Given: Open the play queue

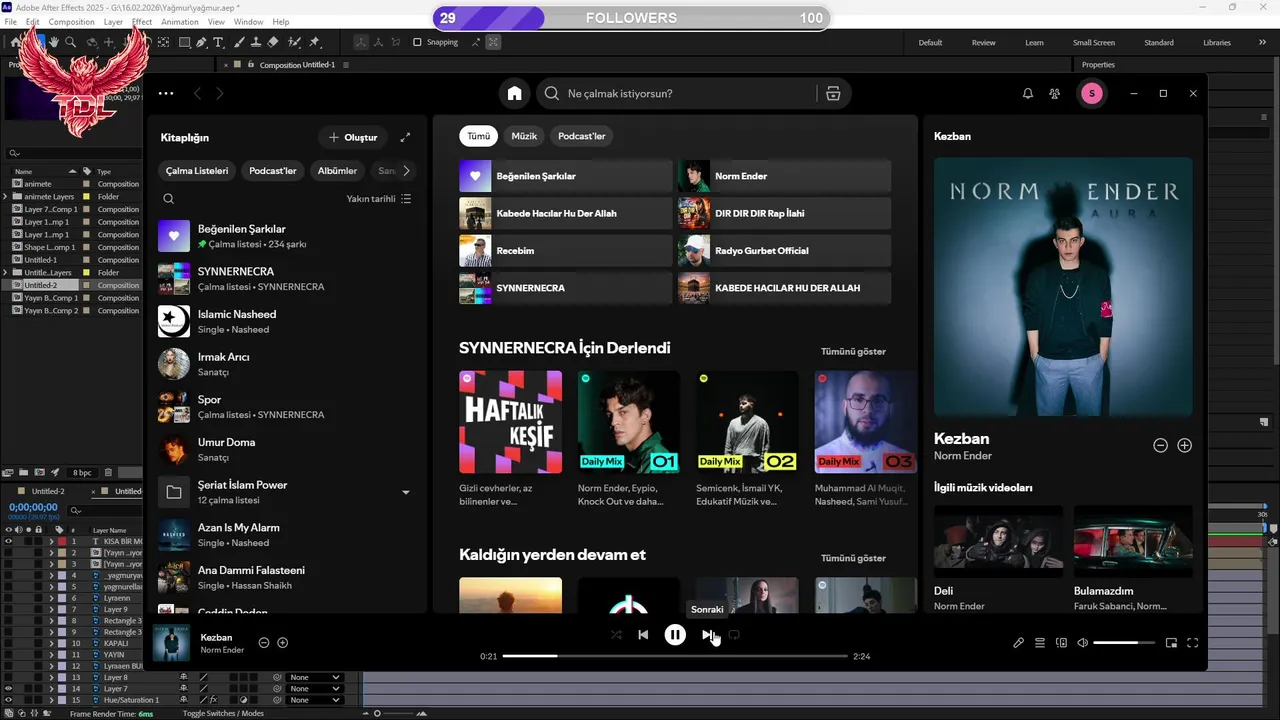Looking at the screenshot, I should point(1040,643).
